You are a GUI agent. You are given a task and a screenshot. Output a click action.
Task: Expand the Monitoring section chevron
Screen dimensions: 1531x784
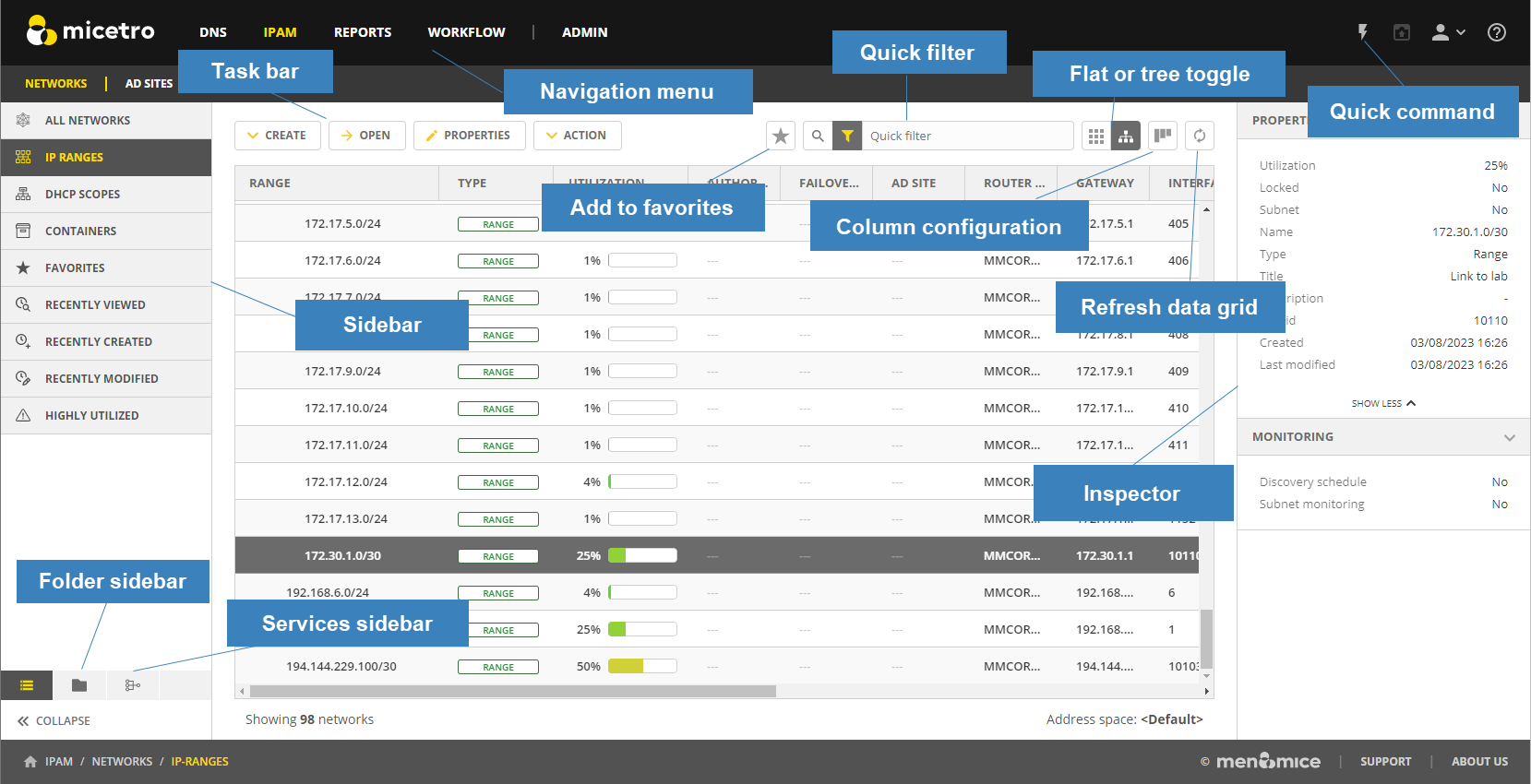tap(1509, 437)
